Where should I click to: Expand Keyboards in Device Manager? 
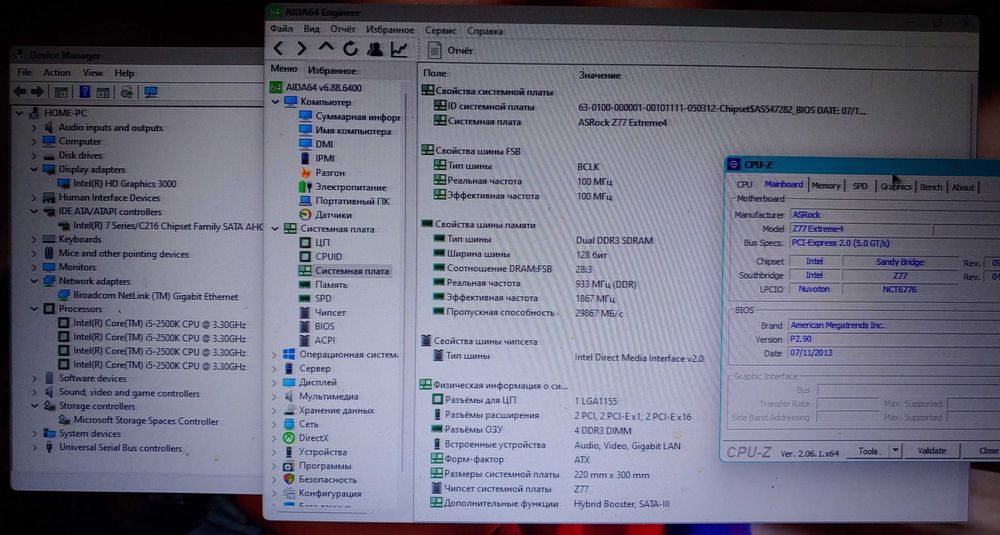click(x=34, y=240)
